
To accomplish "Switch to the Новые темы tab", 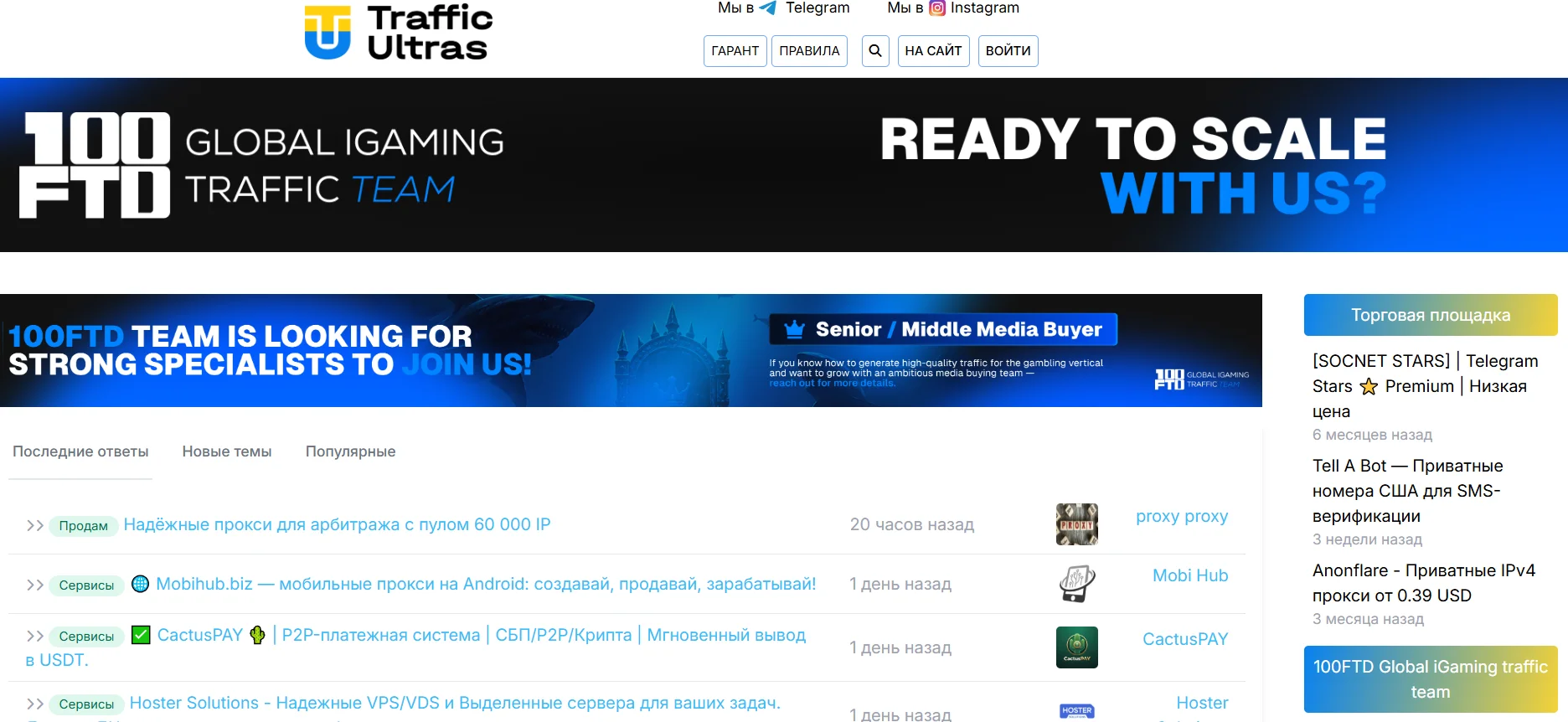I will (227, 452).
